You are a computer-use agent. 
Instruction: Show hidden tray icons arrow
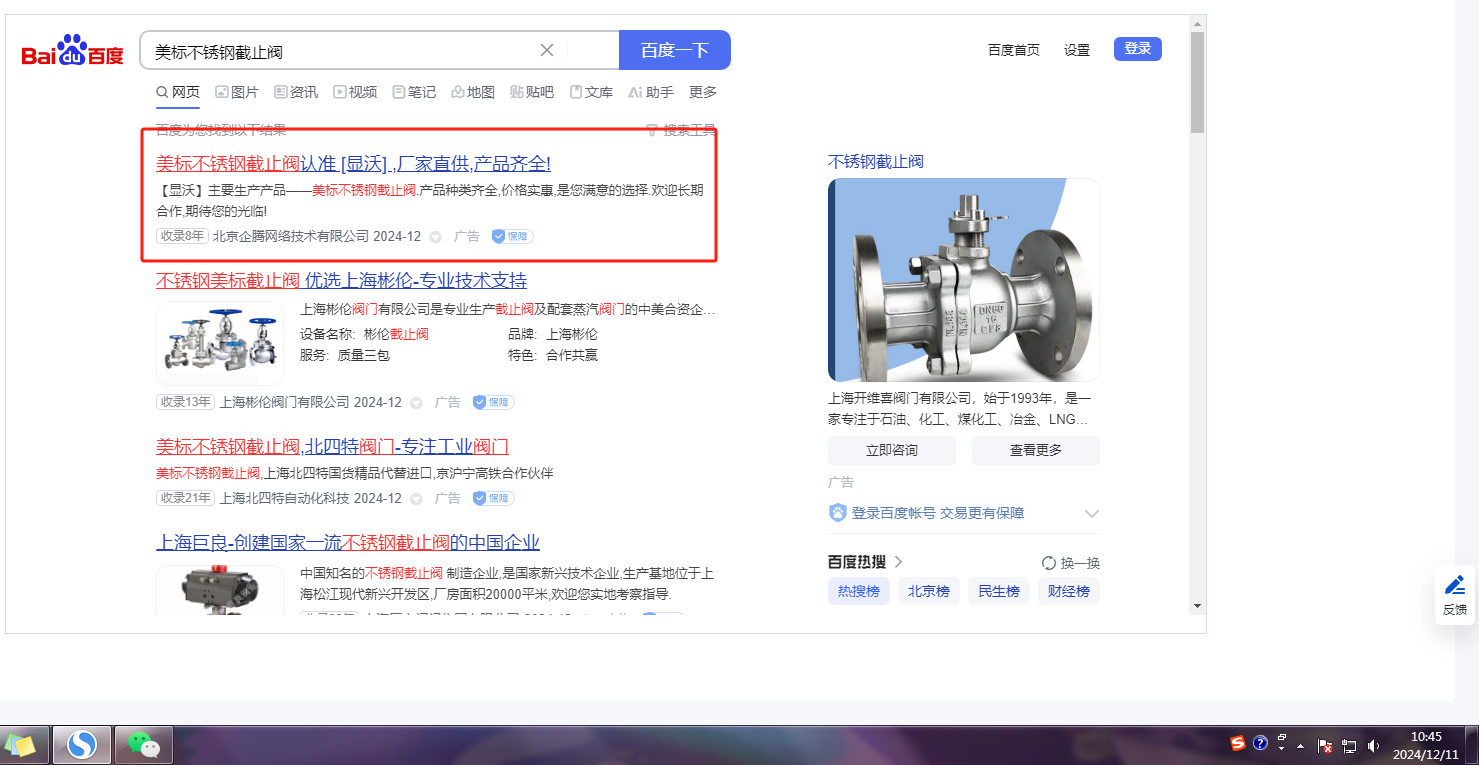click(1301, 746)
